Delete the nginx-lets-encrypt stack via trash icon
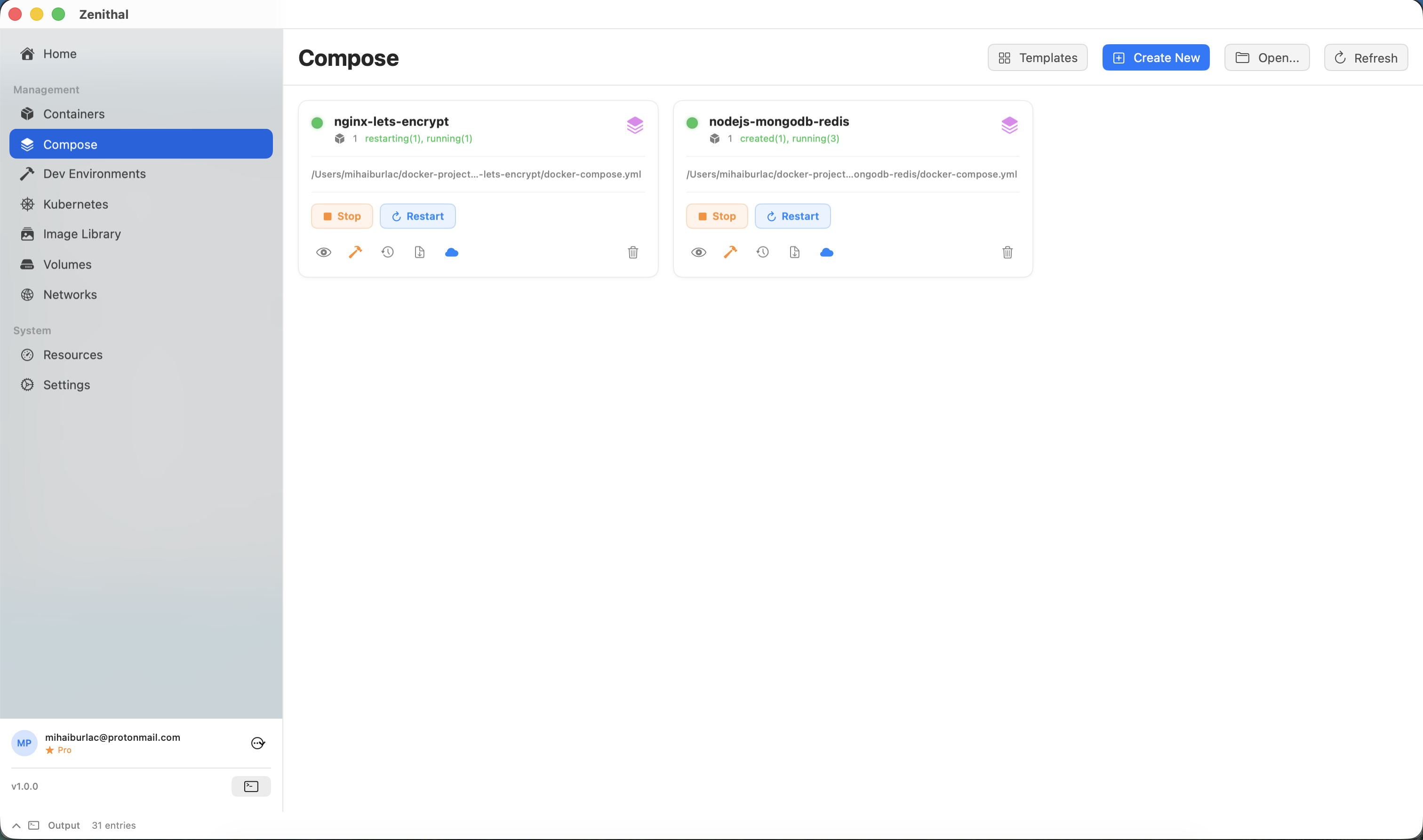 632,253
